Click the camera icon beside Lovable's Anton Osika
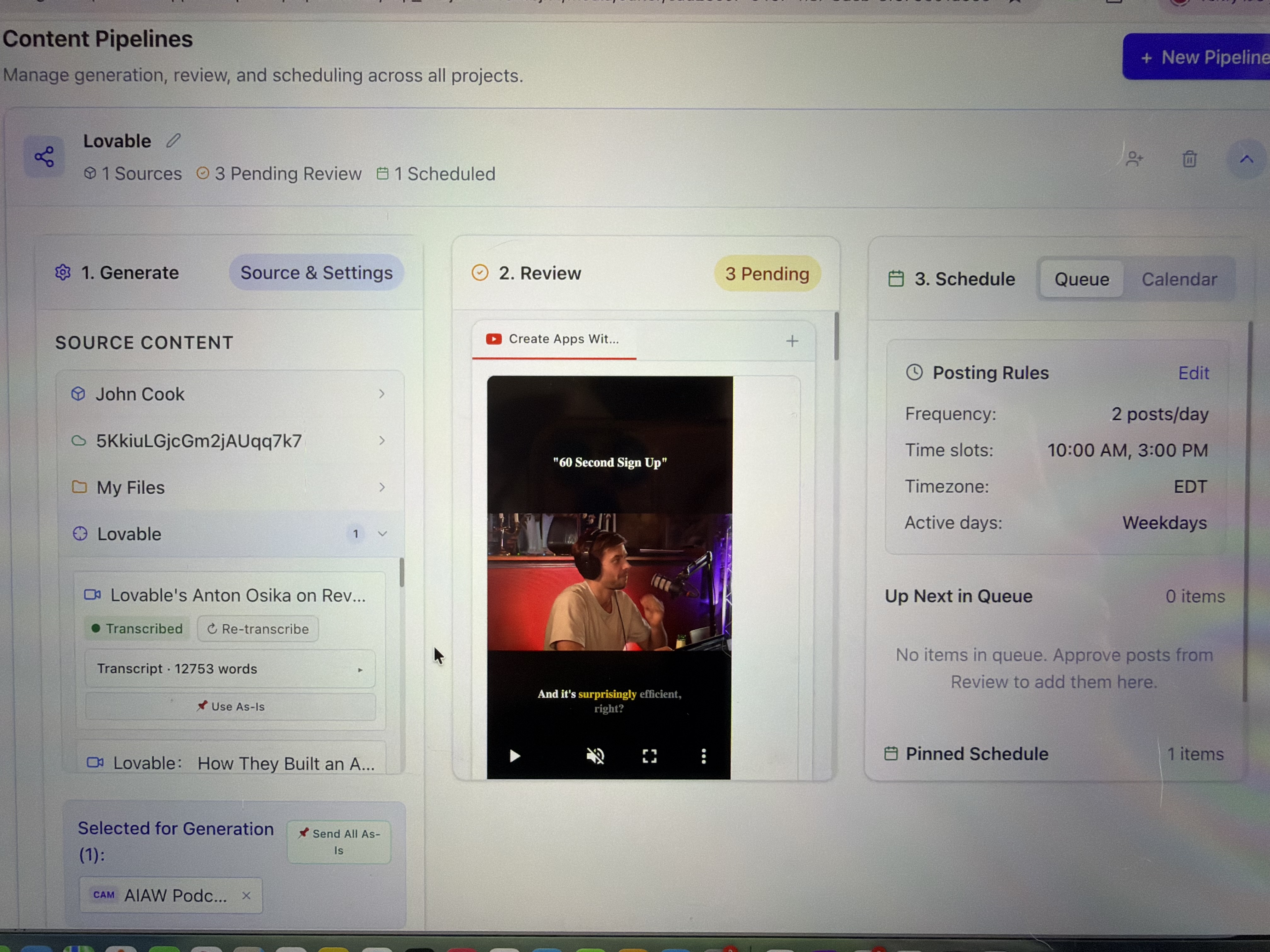This screenshot has width=1270, height=952. coord(92,594)
